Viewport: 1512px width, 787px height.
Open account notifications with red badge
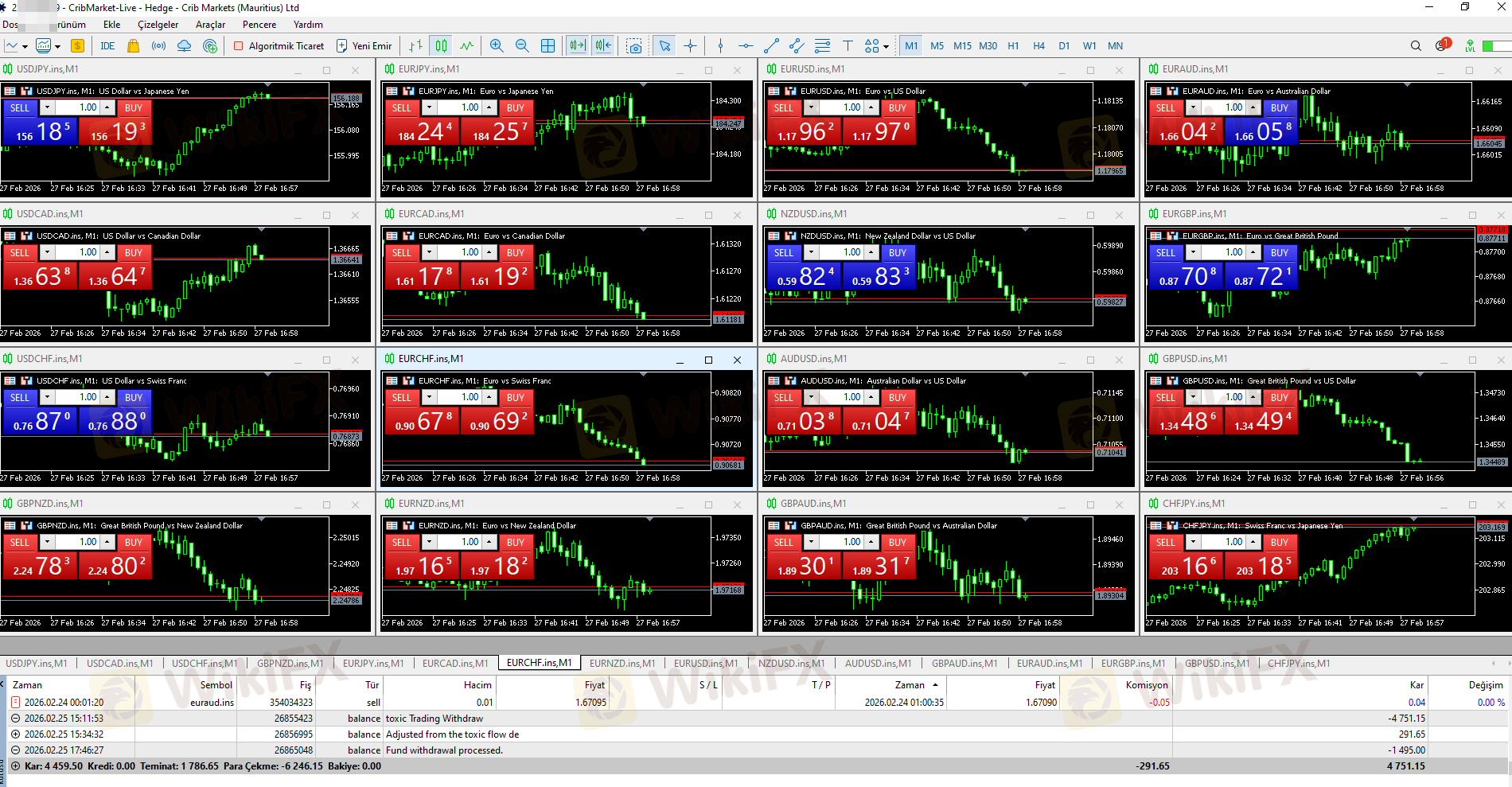pyautogui.click(x=1442, y=45)
